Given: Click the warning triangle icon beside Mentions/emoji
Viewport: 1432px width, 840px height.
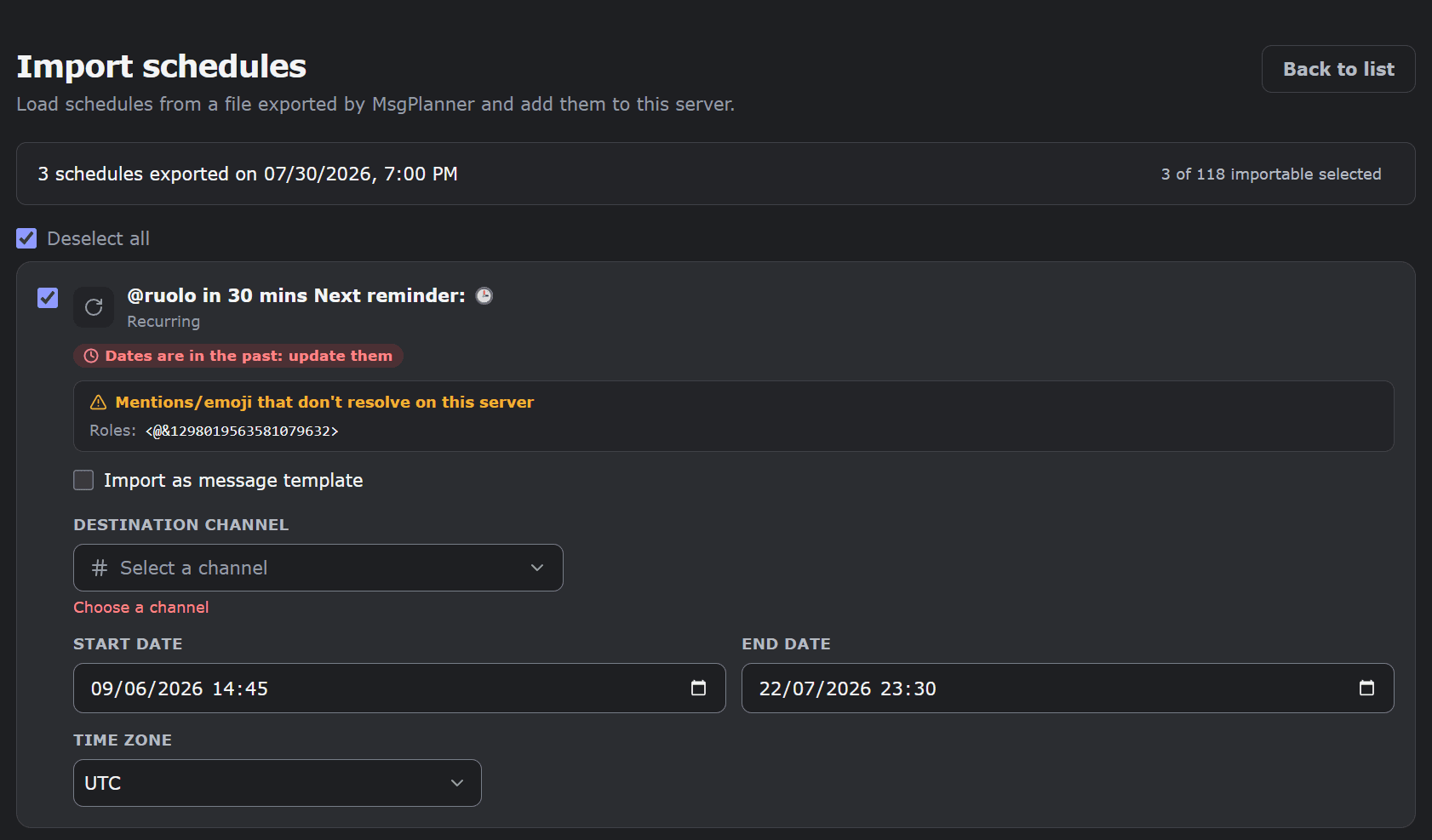Looking at the screenshot, I should [x=99, y=403].
